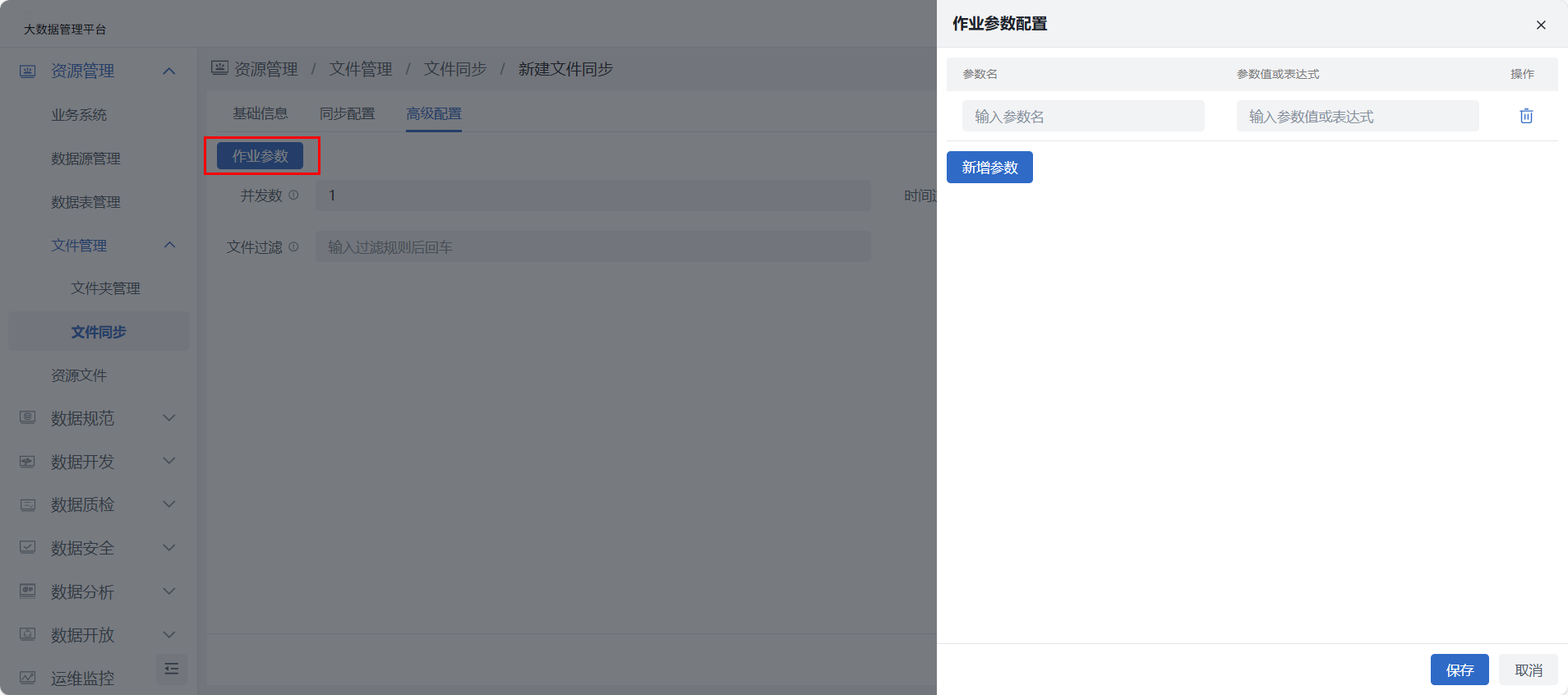Screen dimensions: 1568x695
Task: Click the 新增参数 button
Action: tap(989, 168)
